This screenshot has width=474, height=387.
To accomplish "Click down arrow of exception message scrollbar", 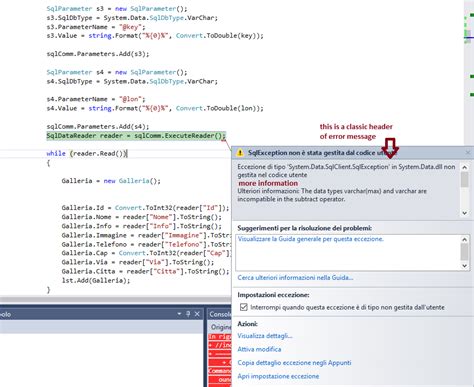I will [x=464, y=213].
